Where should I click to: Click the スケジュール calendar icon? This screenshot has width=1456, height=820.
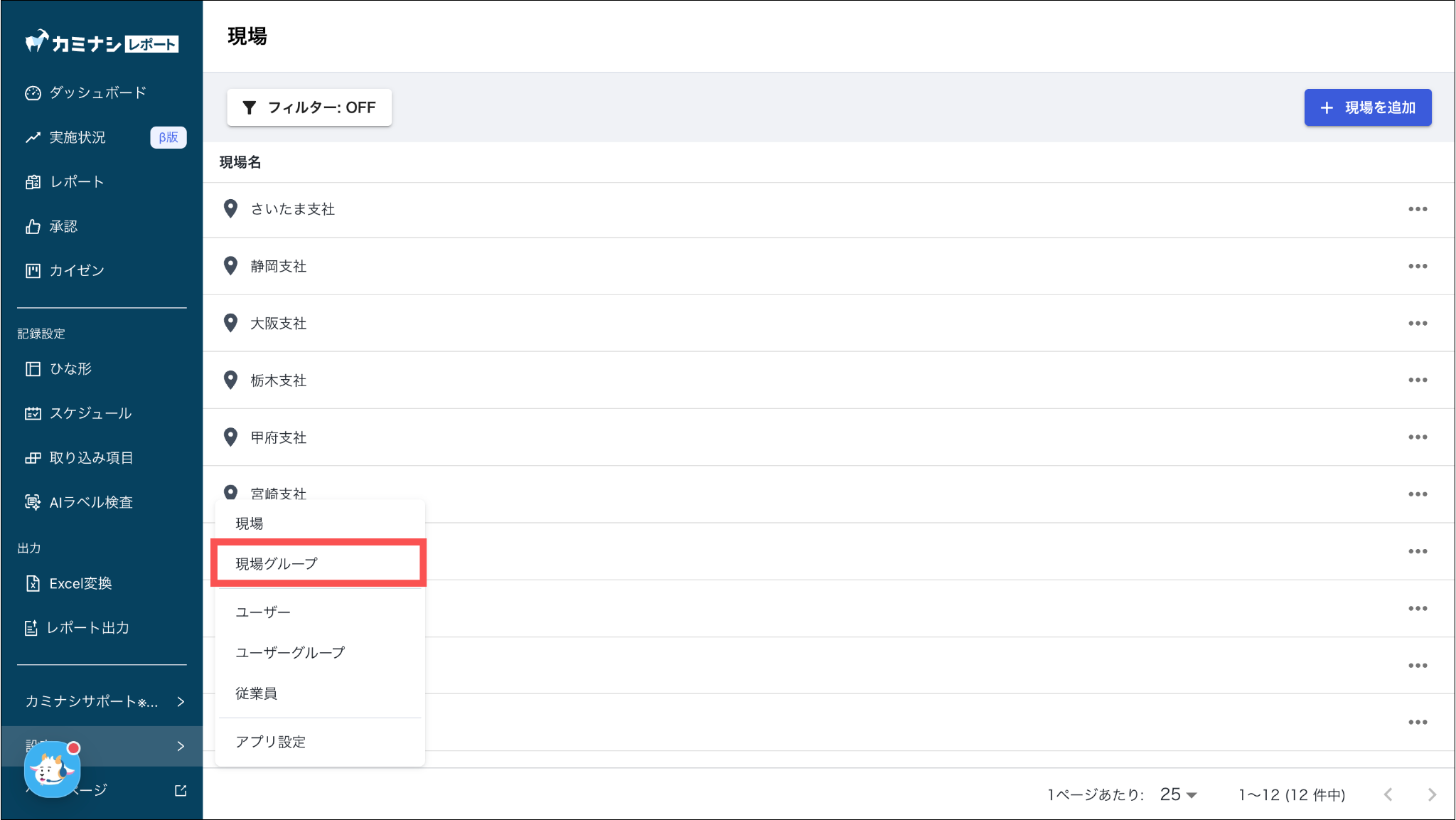pyautogui.click(x=33, y=413)
